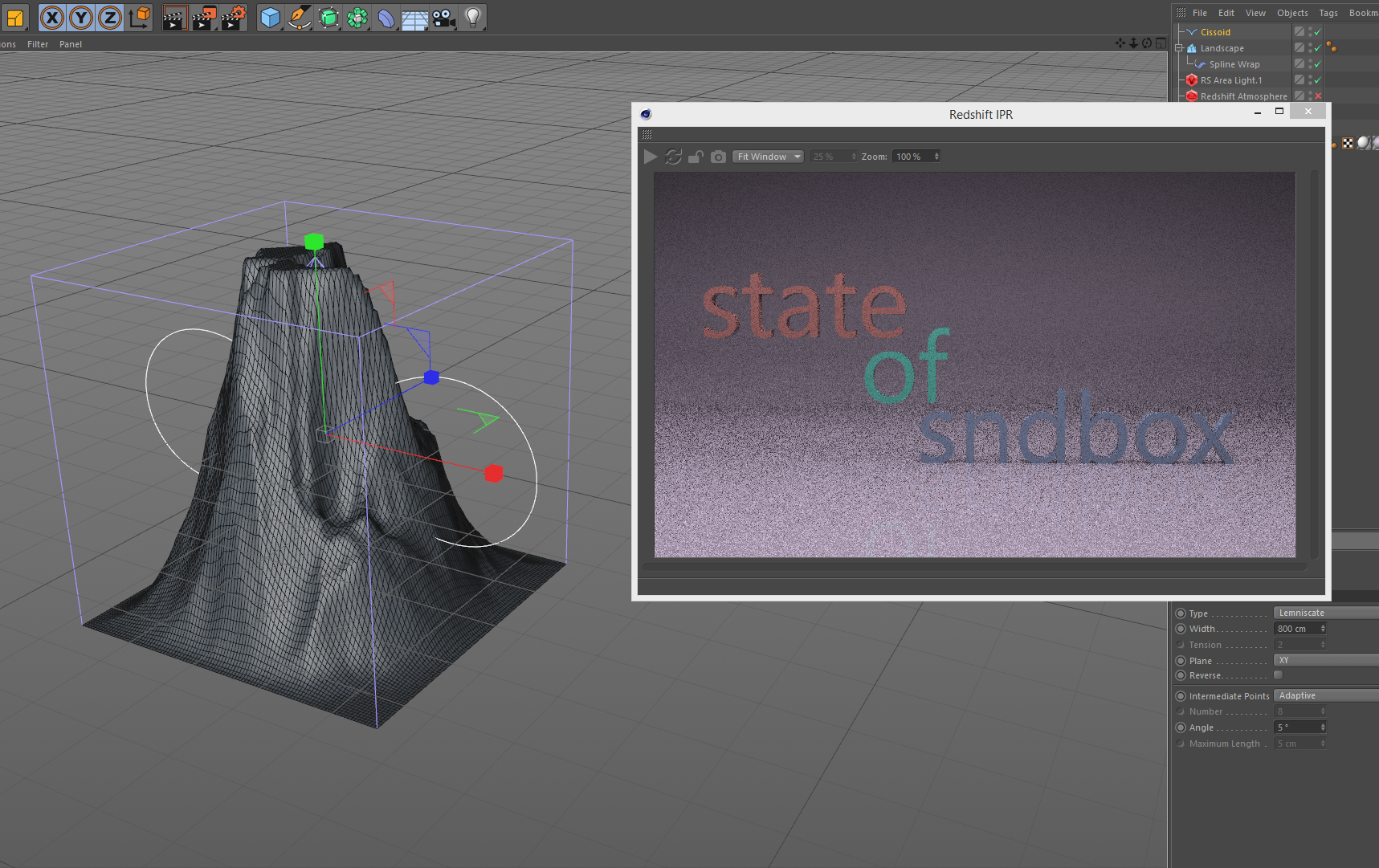Disable the Landscape object green checkmark
The width and height of the screenshot is (1379, 868).
[x=1317, y=48]
